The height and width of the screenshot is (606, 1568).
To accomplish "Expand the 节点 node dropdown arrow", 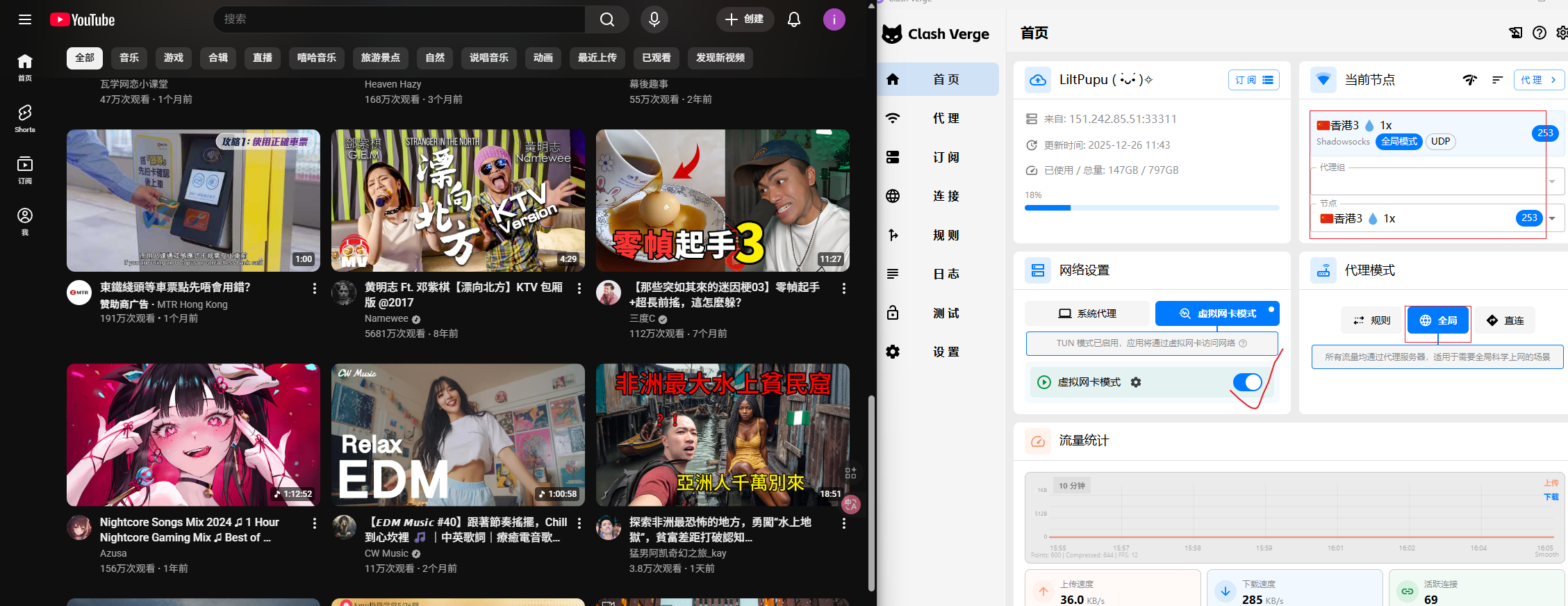I will click(1552, 218).
